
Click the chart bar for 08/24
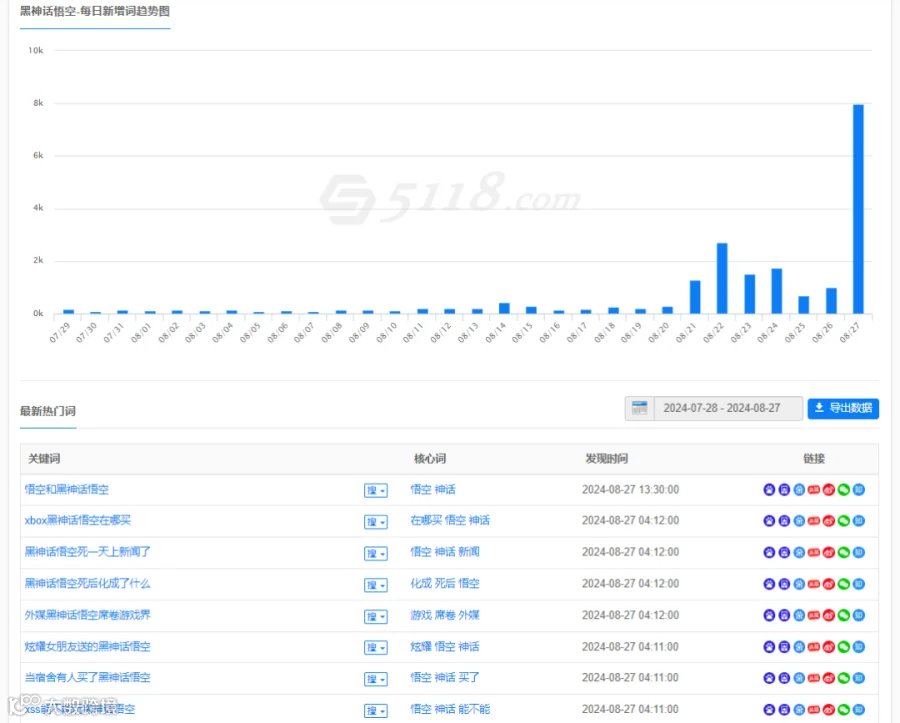click(777, 291)
